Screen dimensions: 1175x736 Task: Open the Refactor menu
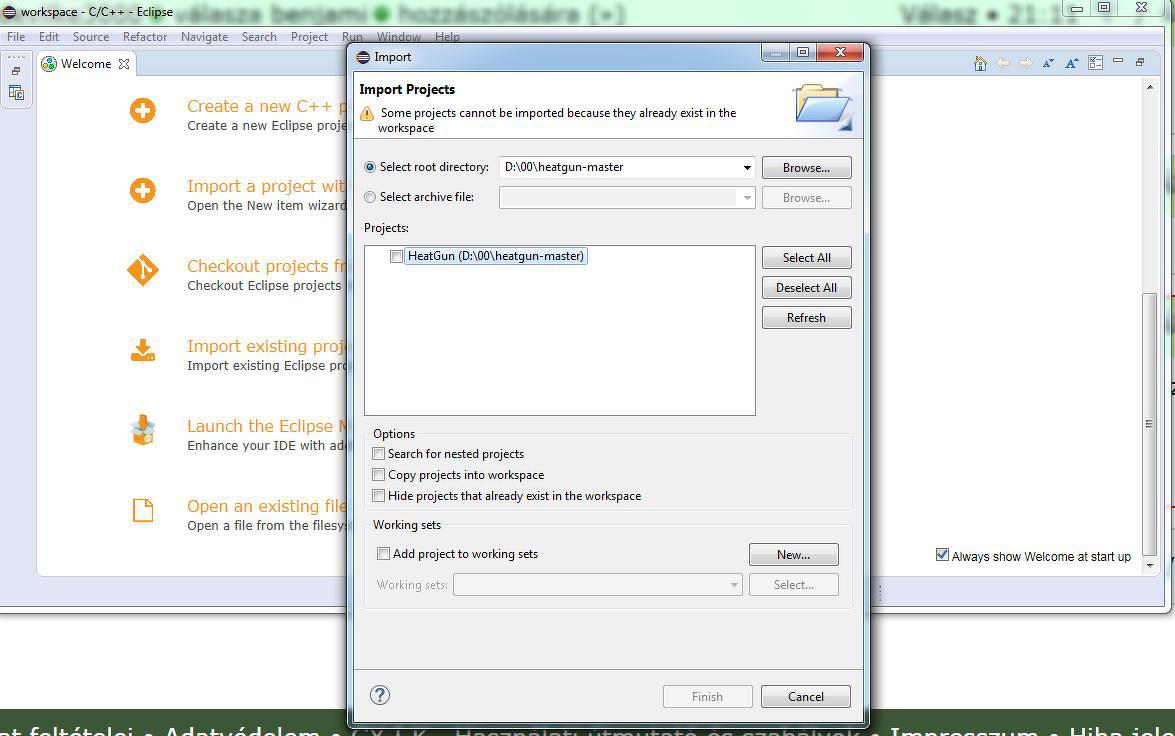pos(145,37)
